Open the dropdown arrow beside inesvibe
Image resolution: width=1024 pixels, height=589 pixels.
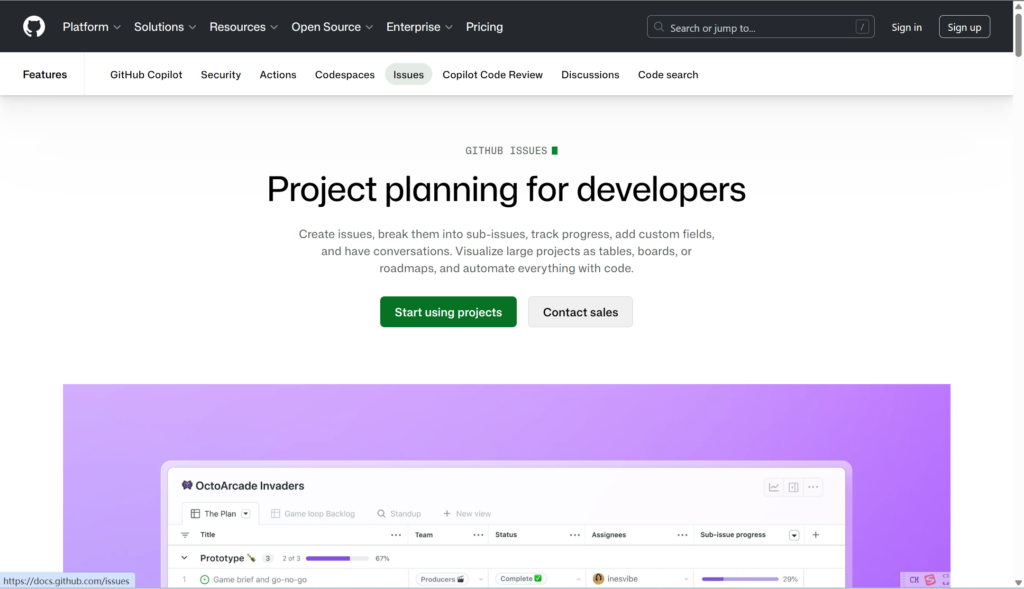pos(686,579)
